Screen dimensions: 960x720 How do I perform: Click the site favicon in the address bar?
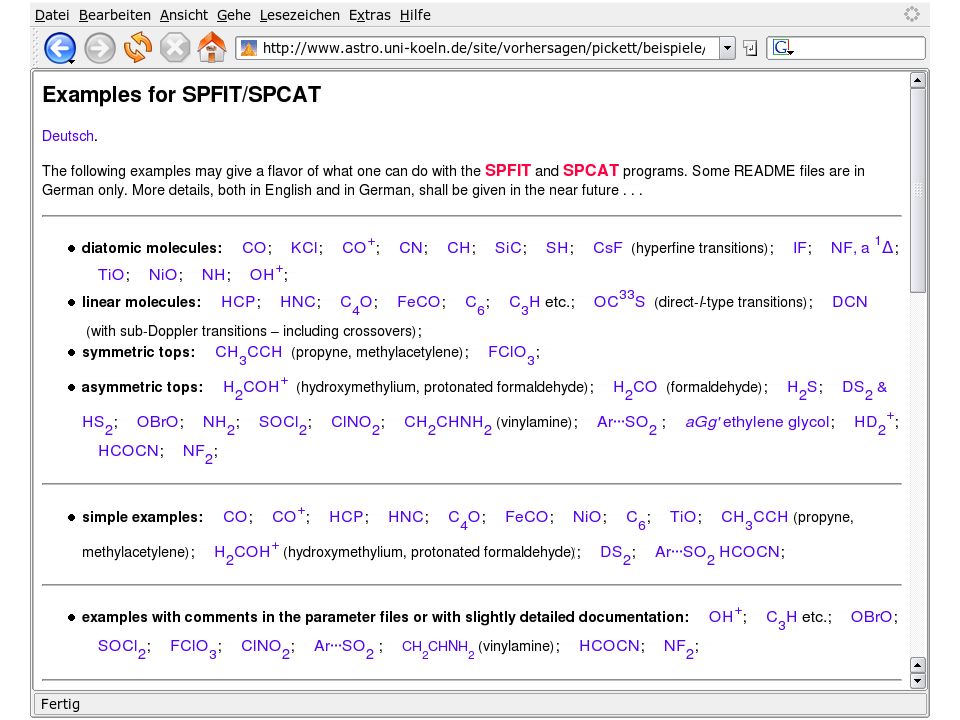point(249,48)
